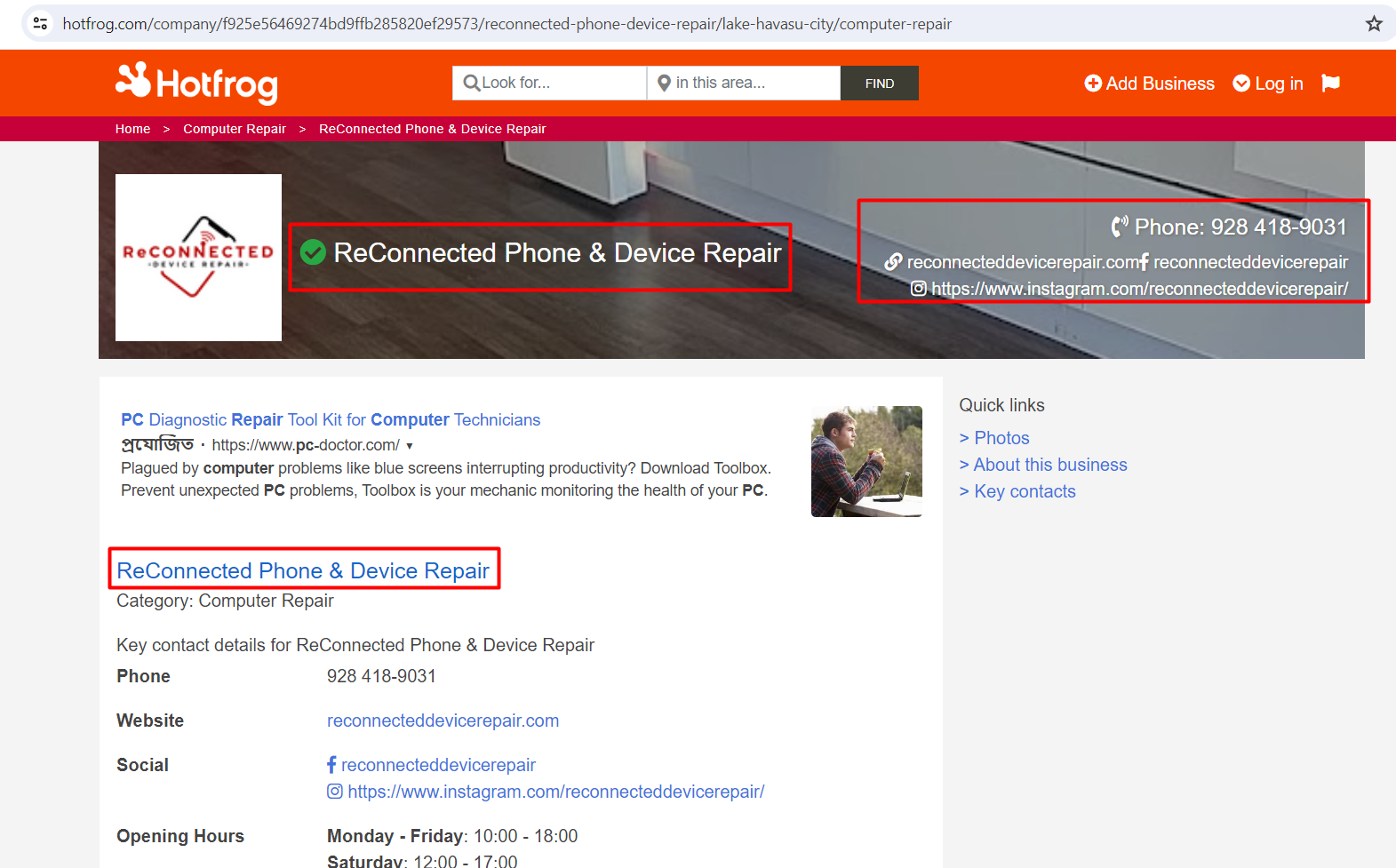Click the Monday - Friday opening hours

click(452, 836)
